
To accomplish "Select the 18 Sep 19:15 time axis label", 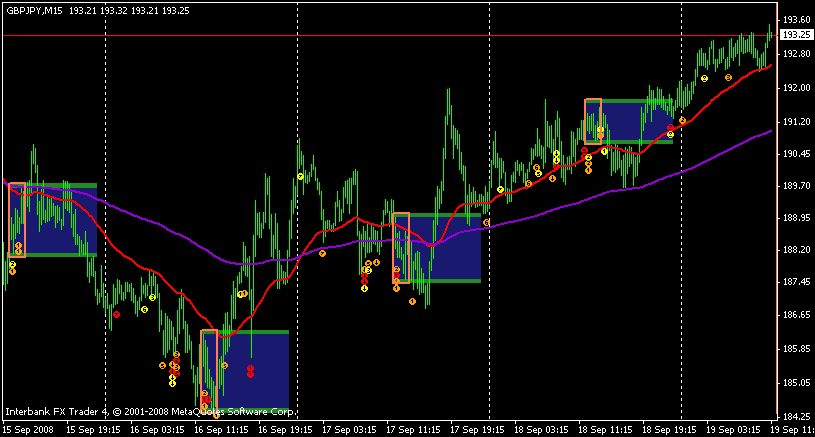I will [669, 430].
